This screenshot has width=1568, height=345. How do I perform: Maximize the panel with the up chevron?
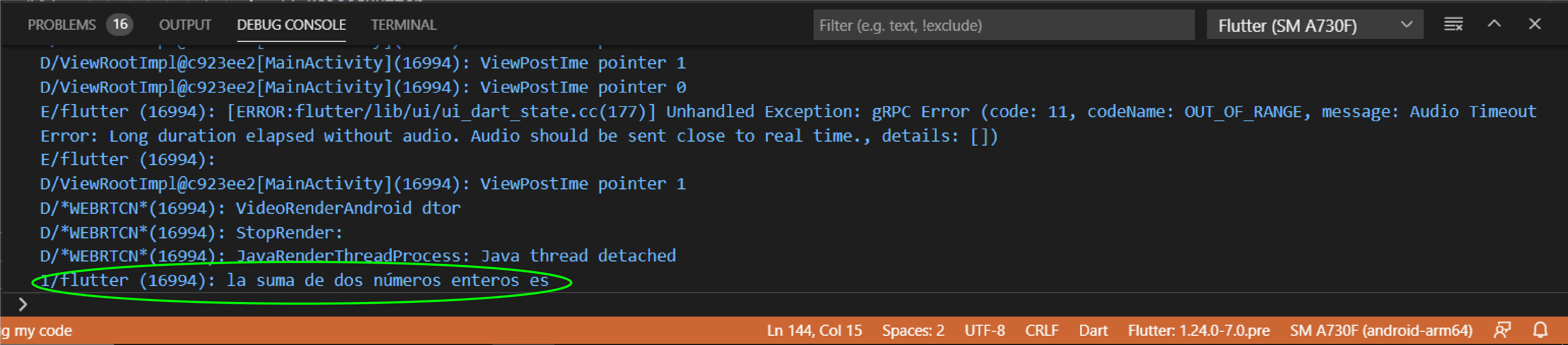(x=1494, y=24)
